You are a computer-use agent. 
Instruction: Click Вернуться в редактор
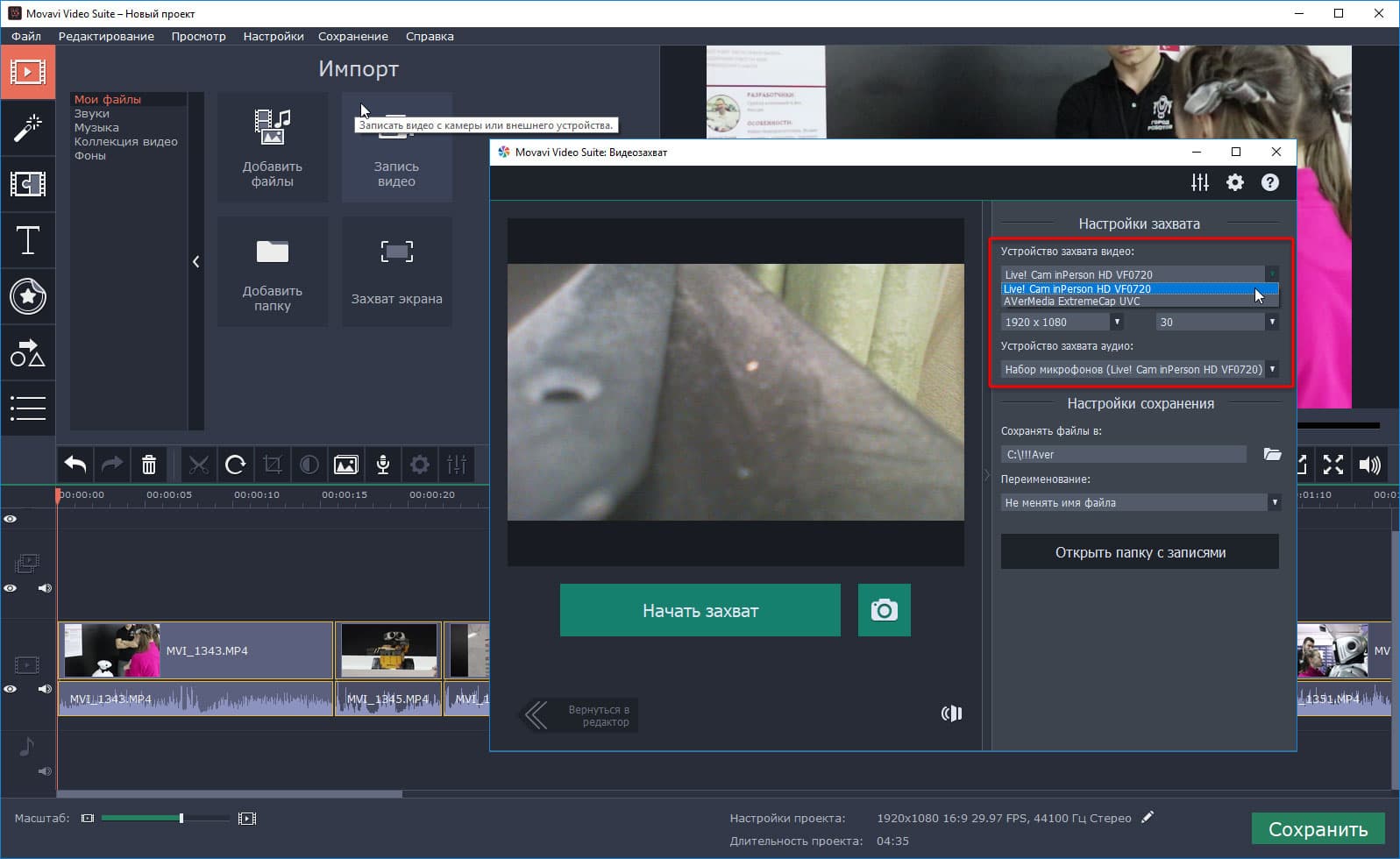579,715
